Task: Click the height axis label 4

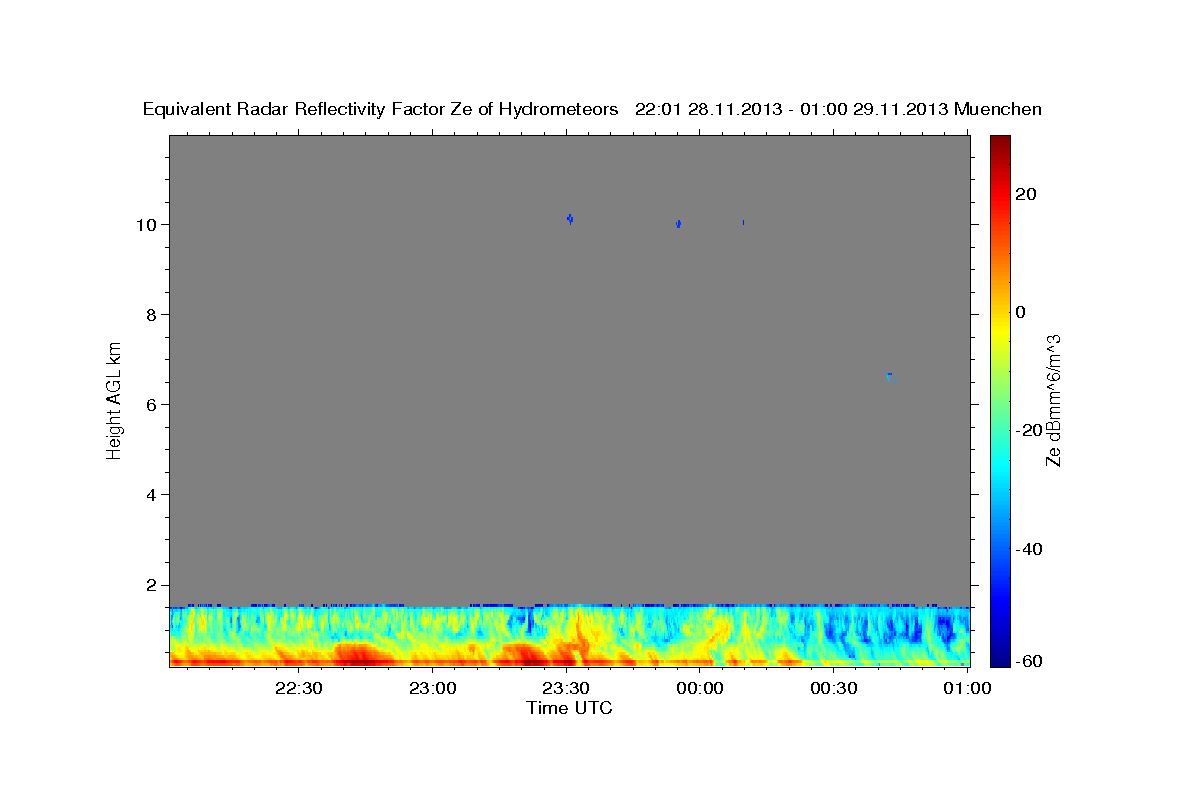Action: 151,495
